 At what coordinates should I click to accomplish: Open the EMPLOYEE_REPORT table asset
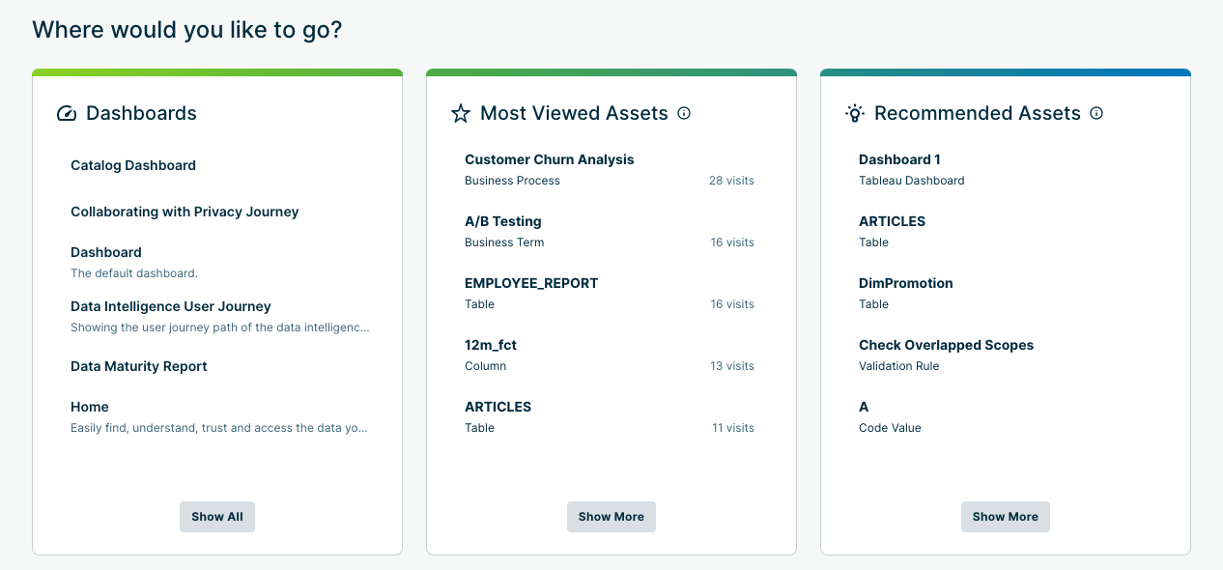pos(531,284)
